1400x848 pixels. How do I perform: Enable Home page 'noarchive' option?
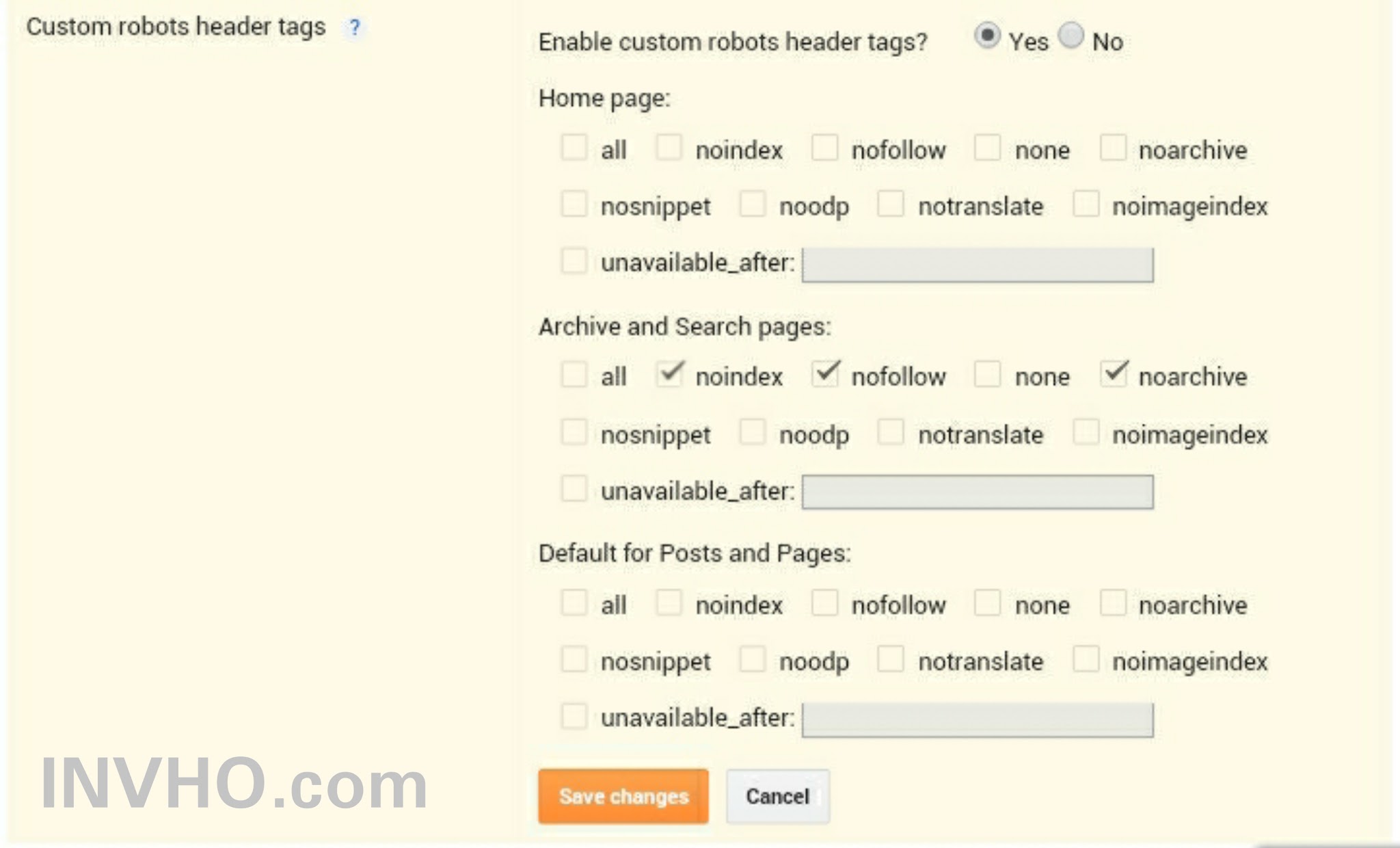(x=1113, y=147)
